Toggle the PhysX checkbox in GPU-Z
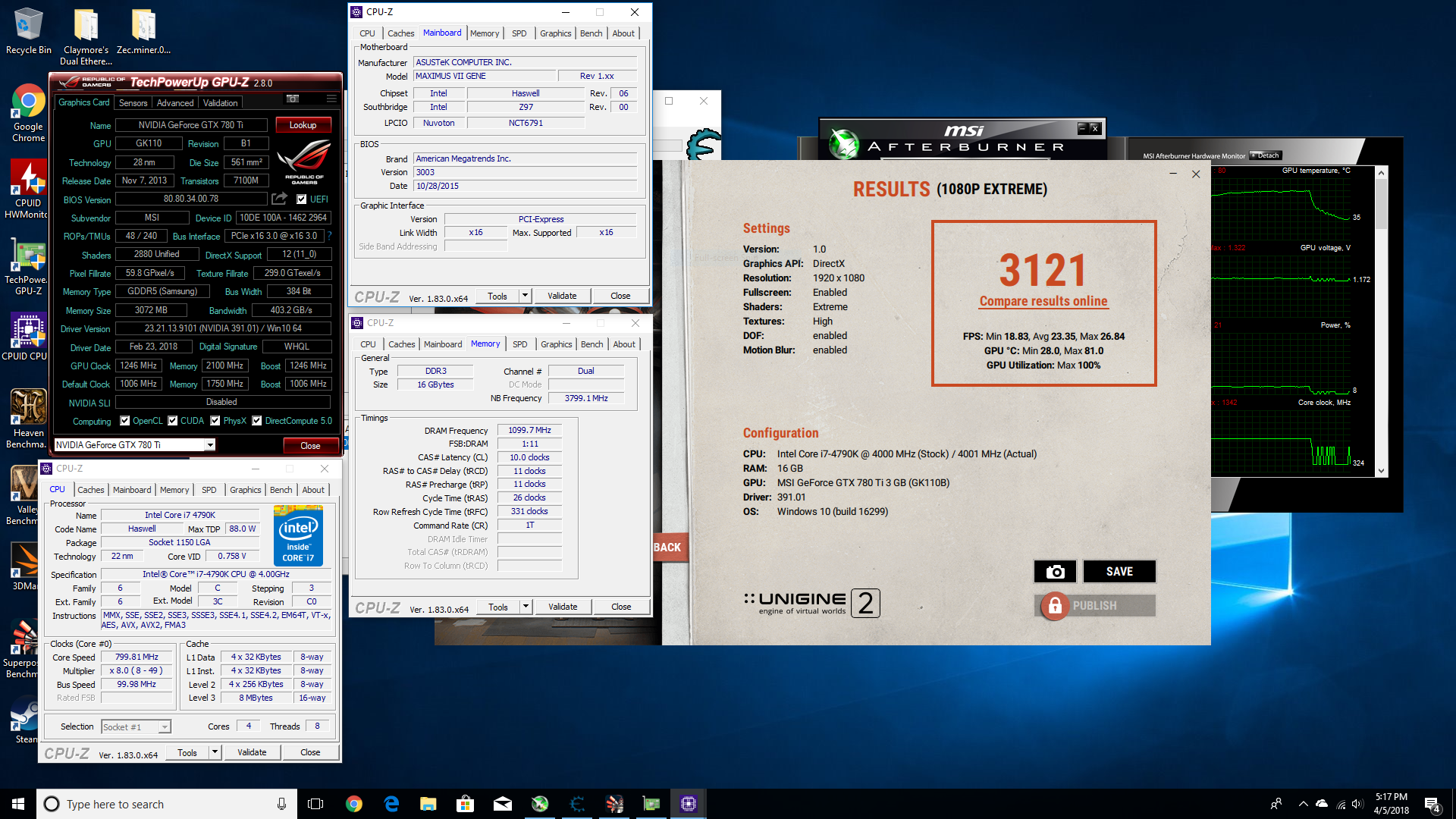The image size is (1456, 819). (x=215, y=421)
